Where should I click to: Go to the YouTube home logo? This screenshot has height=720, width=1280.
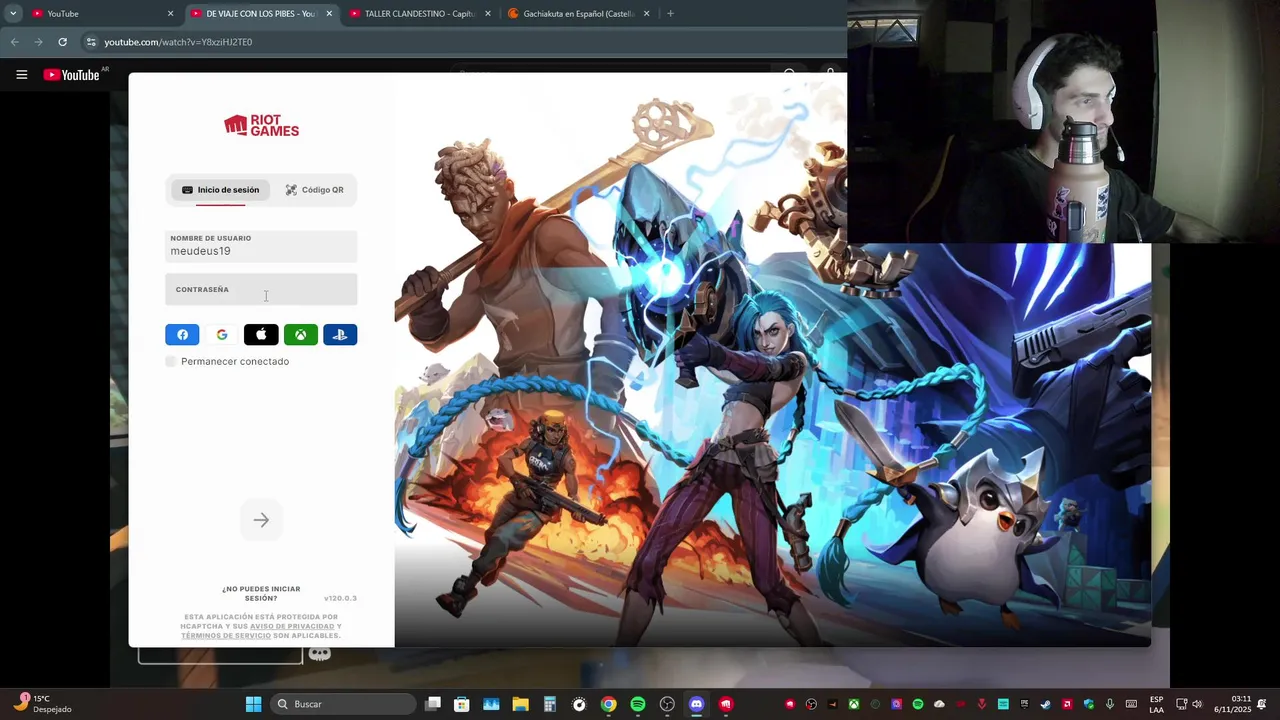(71, 75)
